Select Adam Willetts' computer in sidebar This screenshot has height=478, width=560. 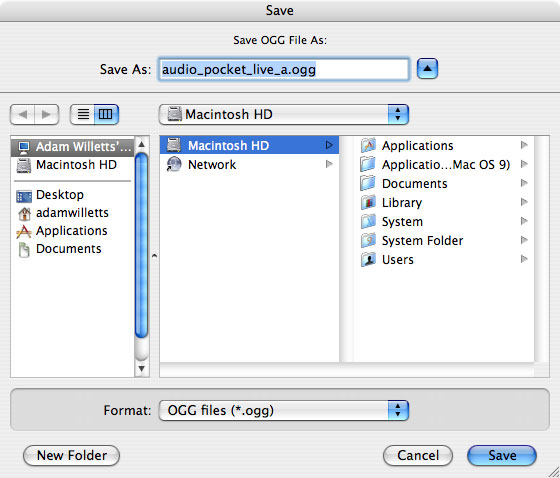[72, 146]
